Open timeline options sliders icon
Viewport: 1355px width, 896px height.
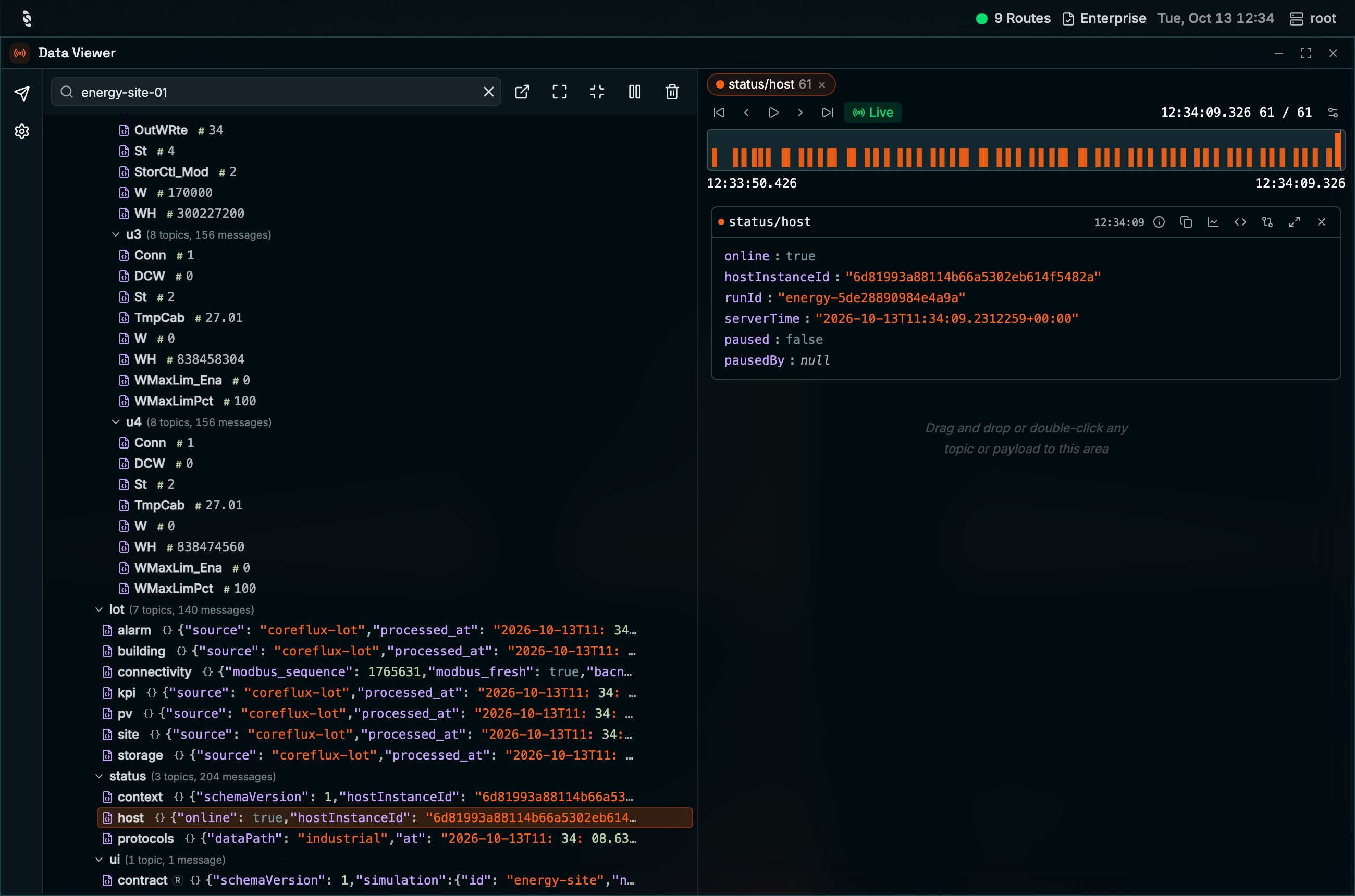click(x=1333, y=113)
